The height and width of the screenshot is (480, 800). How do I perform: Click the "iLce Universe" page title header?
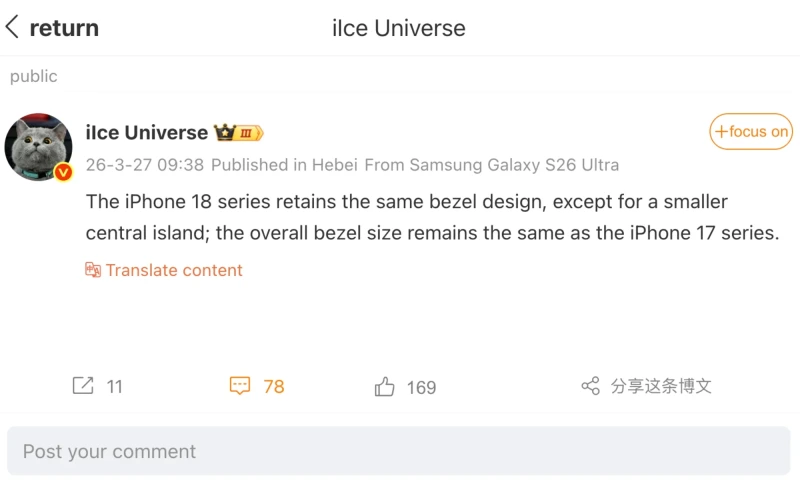[399, 28]
